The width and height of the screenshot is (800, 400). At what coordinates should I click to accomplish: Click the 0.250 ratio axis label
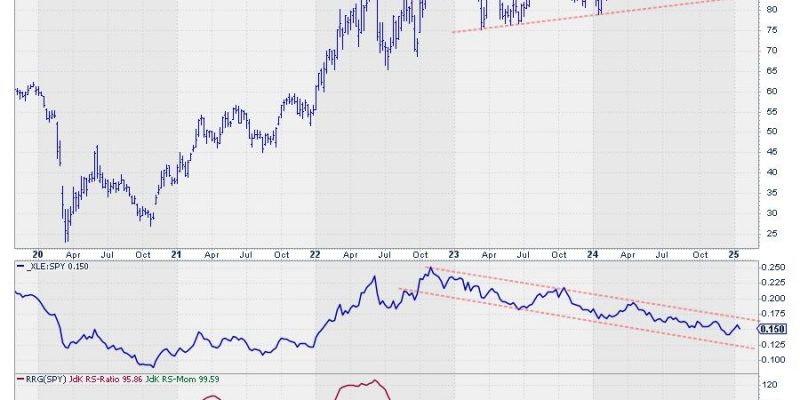click(772, 267)
